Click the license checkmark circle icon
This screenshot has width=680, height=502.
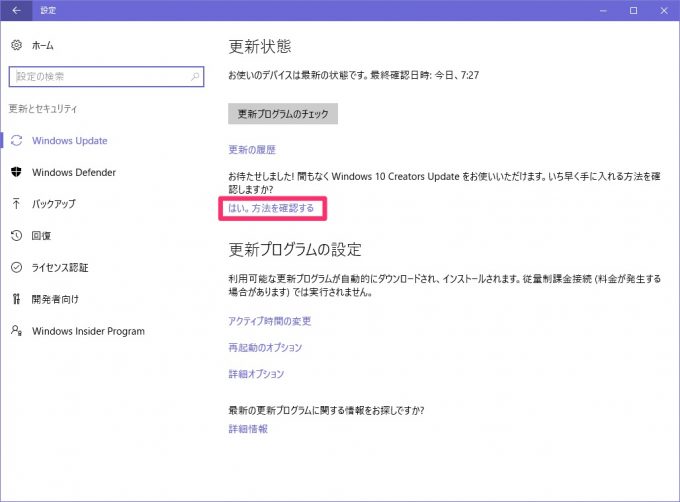coord(16,267)
